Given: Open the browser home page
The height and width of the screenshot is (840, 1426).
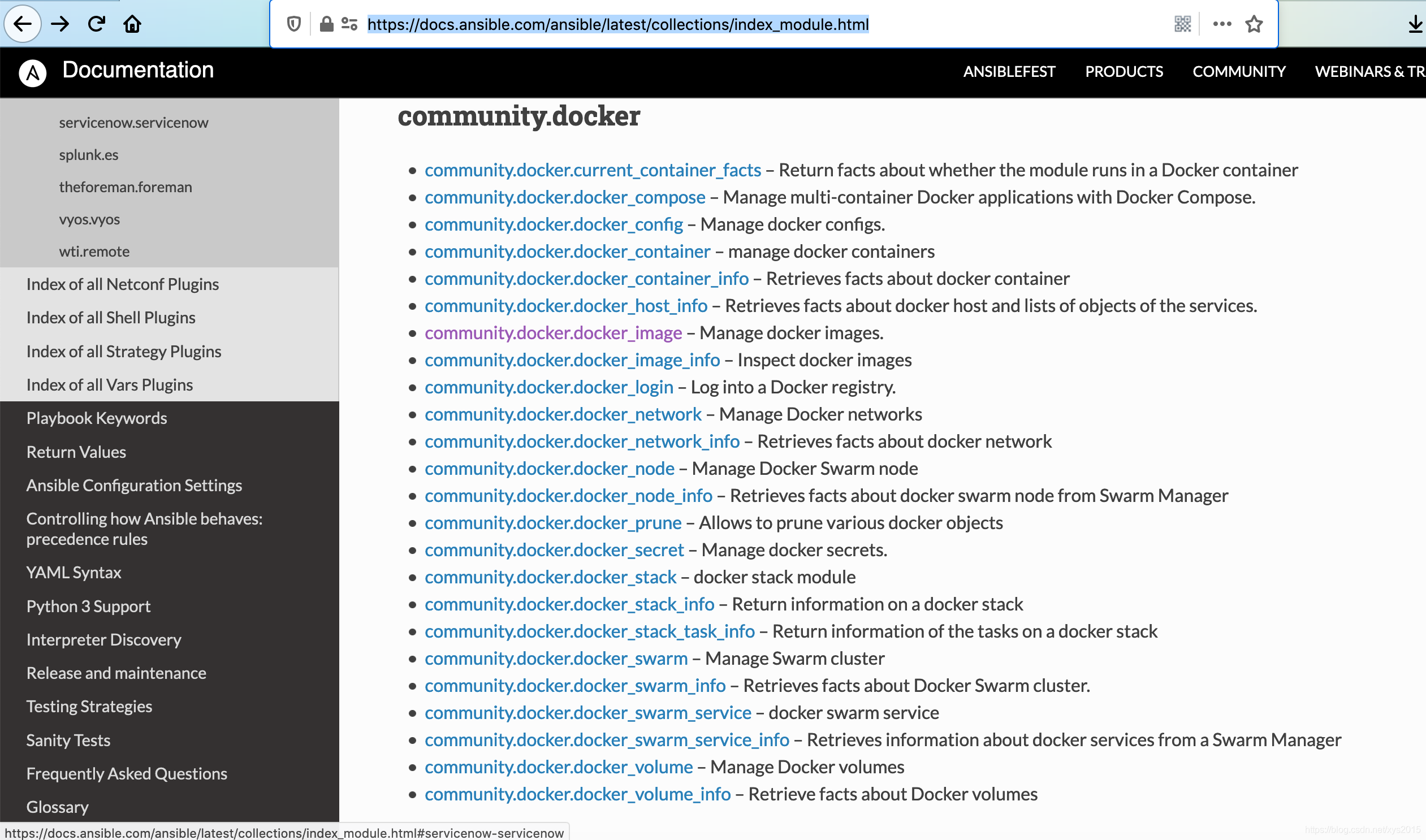Looking at the screenshot, I should click(132, 24).
